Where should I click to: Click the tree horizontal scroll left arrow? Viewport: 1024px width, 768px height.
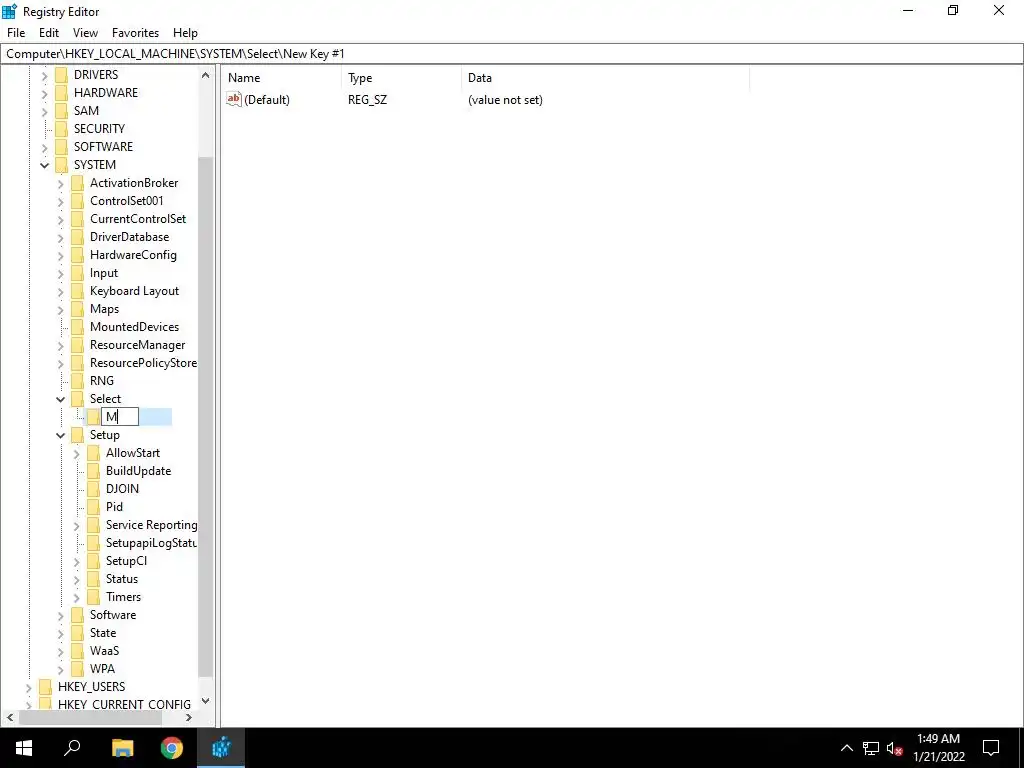pyautogui.click(x=10, y=718)
